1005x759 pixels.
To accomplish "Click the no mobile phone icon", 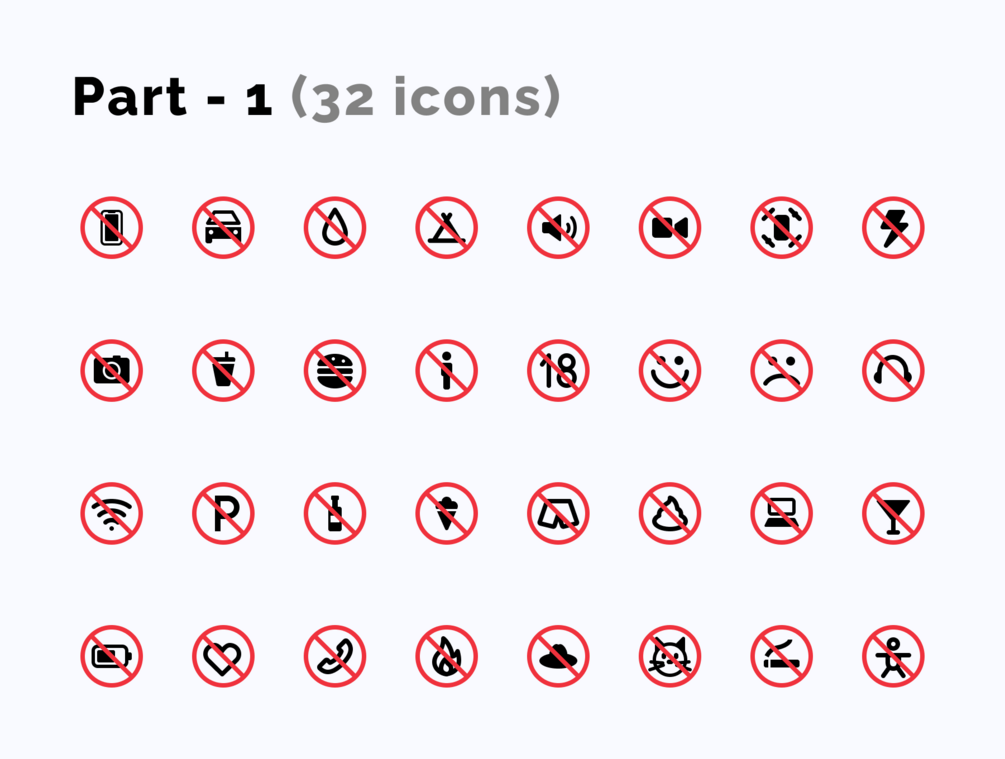I will tap(112, 228).
